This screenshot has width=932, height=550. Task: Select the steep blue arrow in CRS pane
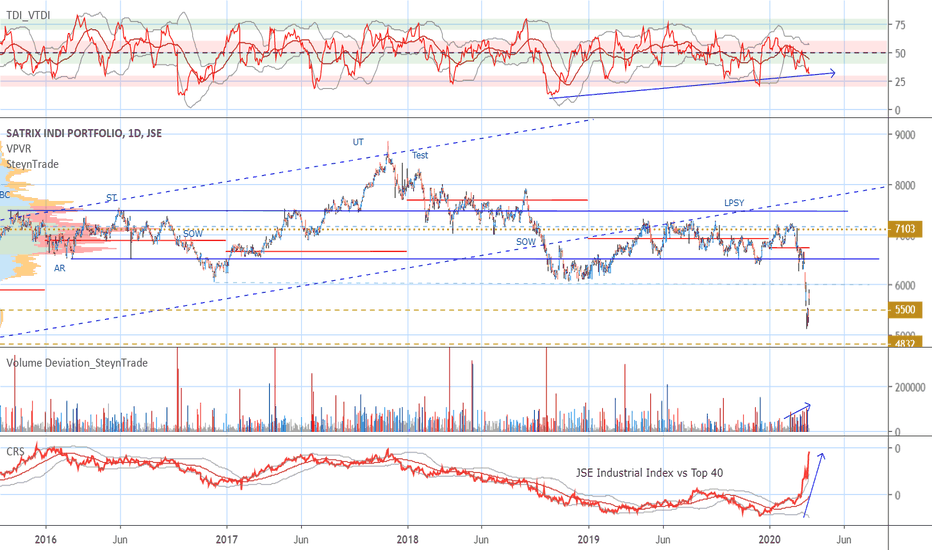pos(814,485)
